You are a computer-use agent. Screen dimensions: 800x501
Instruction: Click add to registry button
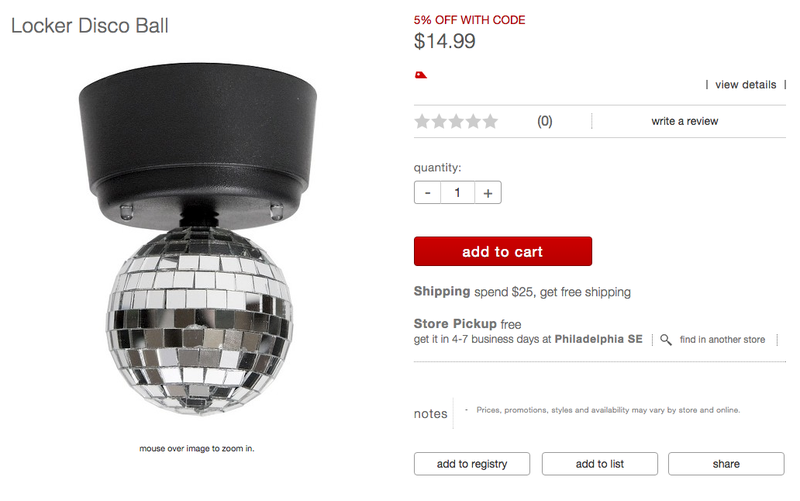472,464
